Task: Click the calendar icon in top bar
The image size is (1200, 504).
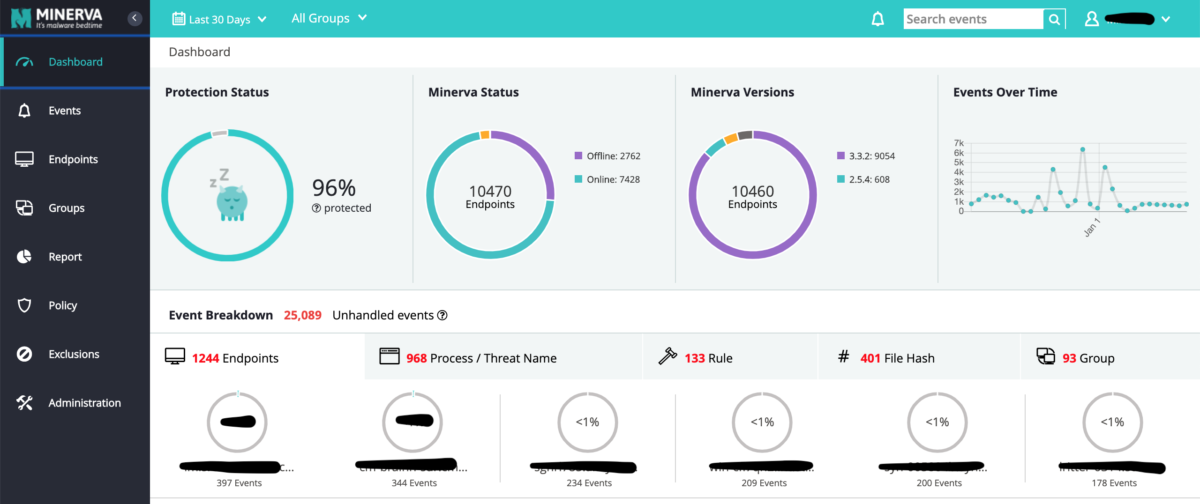Action: tap(179, 18)
